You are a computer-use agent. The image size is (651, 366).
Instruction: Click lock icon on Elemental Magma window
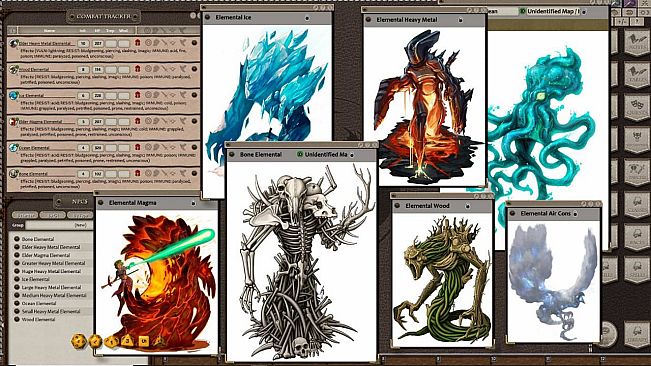[193, 203]
